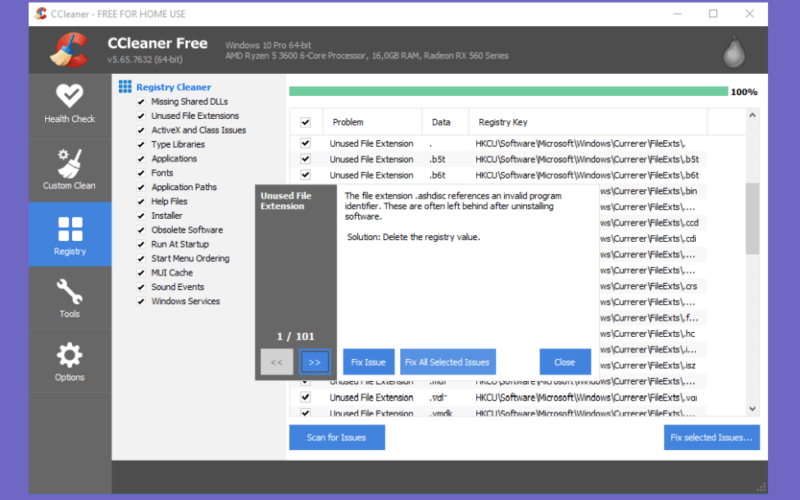
Task: Select the FileExts\.crs registry key row
Action: [649, 286]
